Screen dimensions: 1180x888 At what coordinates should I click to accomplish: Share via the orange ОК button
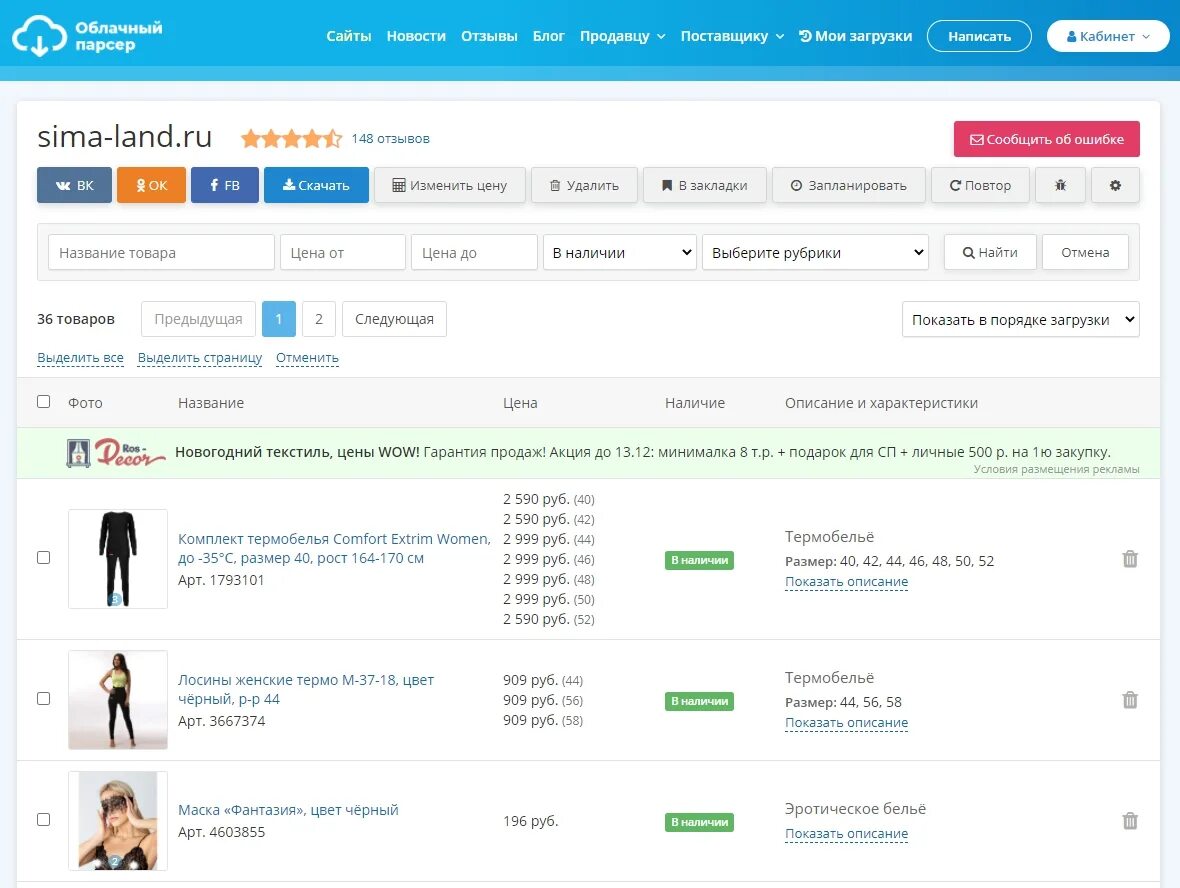[x=151, y=185]
